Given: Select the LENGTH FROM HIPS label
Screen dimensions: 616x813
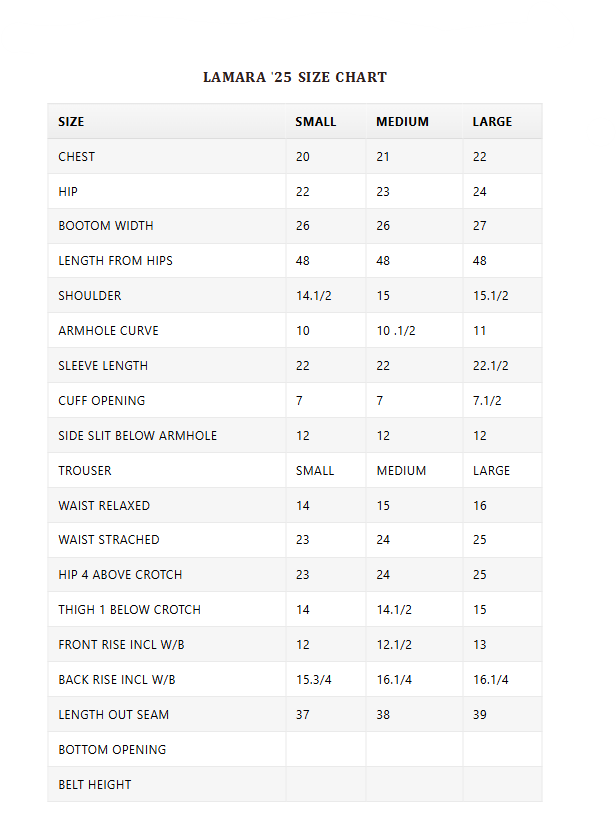Looking at the screenshot, I should point(115,261).
